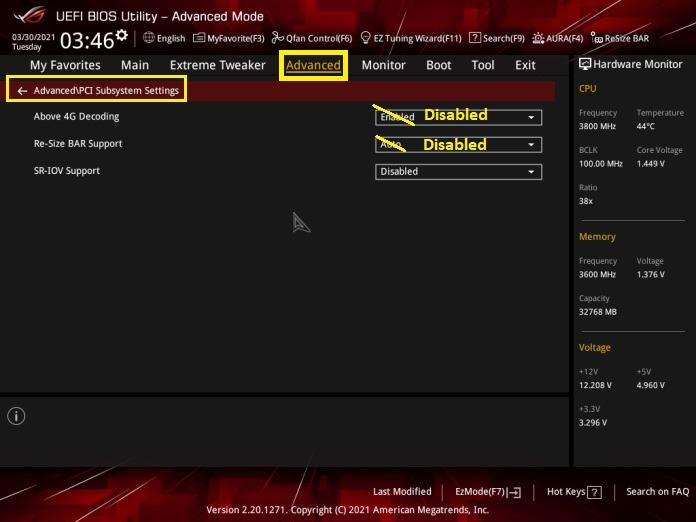Screen dimensions: 696x522
Task: Click the BCLK value 100.00 MHz
Action: (x=601, y=164)
